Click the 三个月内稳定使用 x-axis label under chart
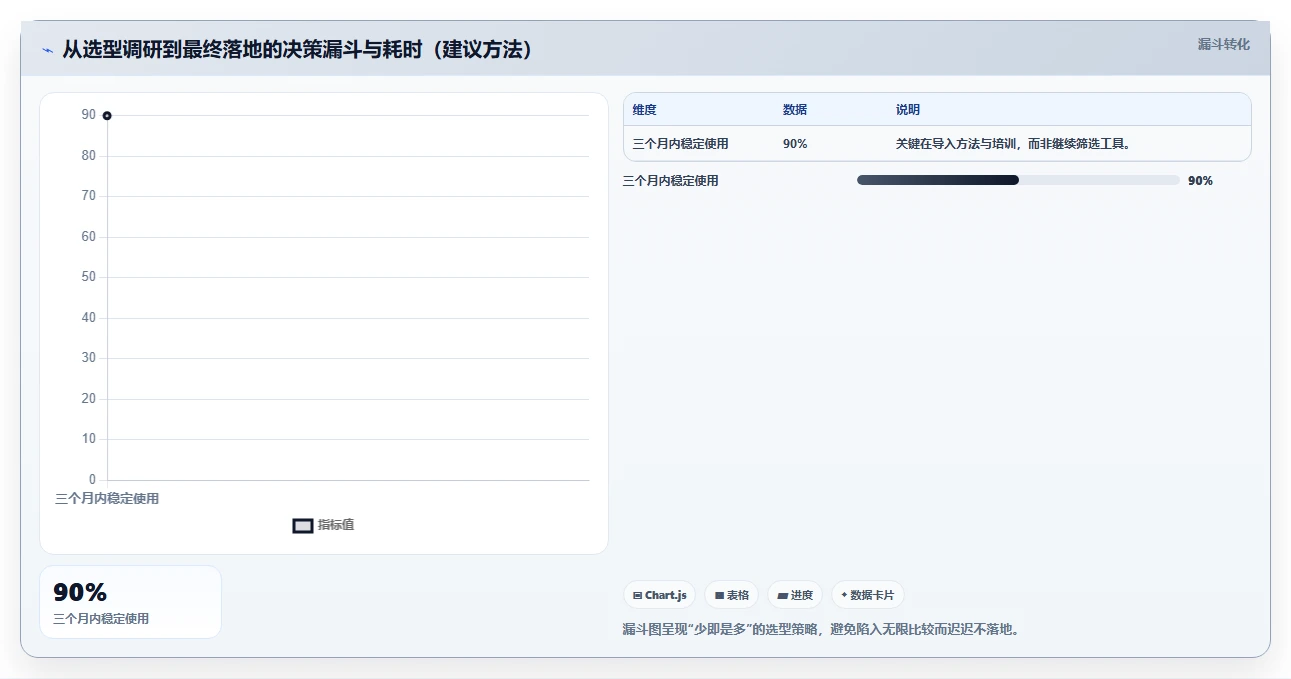Viewport: 1291px width, 679px height. tap(107, 498)
